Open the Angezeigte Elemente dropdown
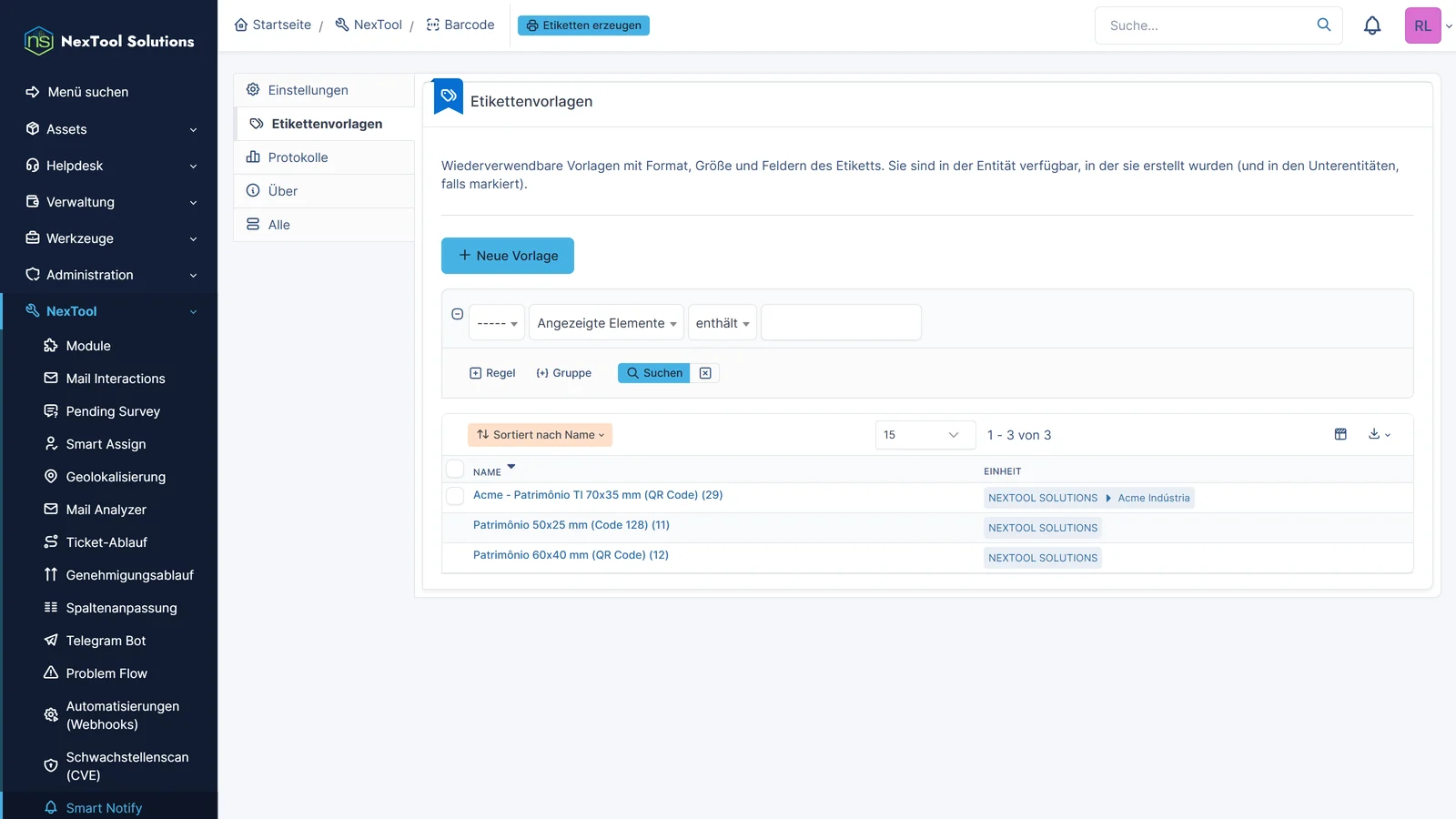The width and height of the screenshot is (1456, 819). 606,323
